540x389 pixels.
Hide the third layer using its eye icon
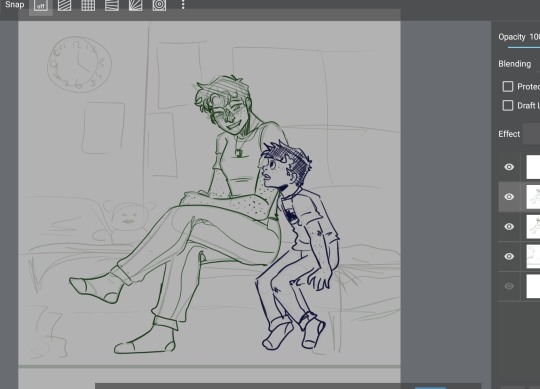coord(509,227)
